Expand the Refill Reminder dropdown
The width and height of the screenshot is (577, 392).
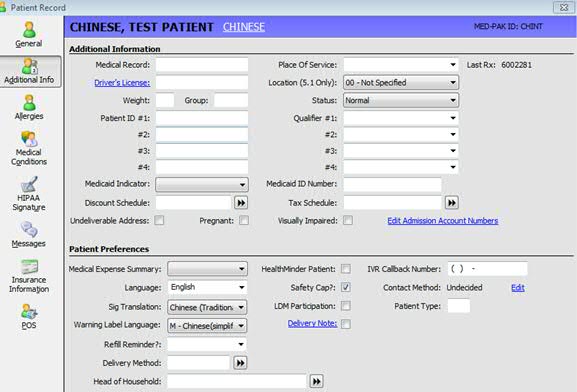[207, 345]
